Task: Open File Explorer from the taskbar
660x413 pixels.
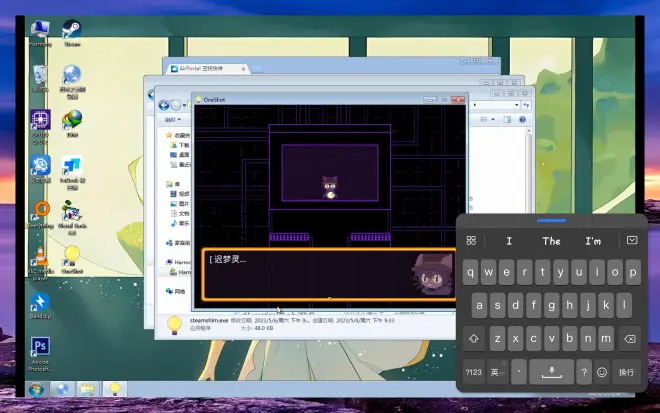Action: coord(88,389)
